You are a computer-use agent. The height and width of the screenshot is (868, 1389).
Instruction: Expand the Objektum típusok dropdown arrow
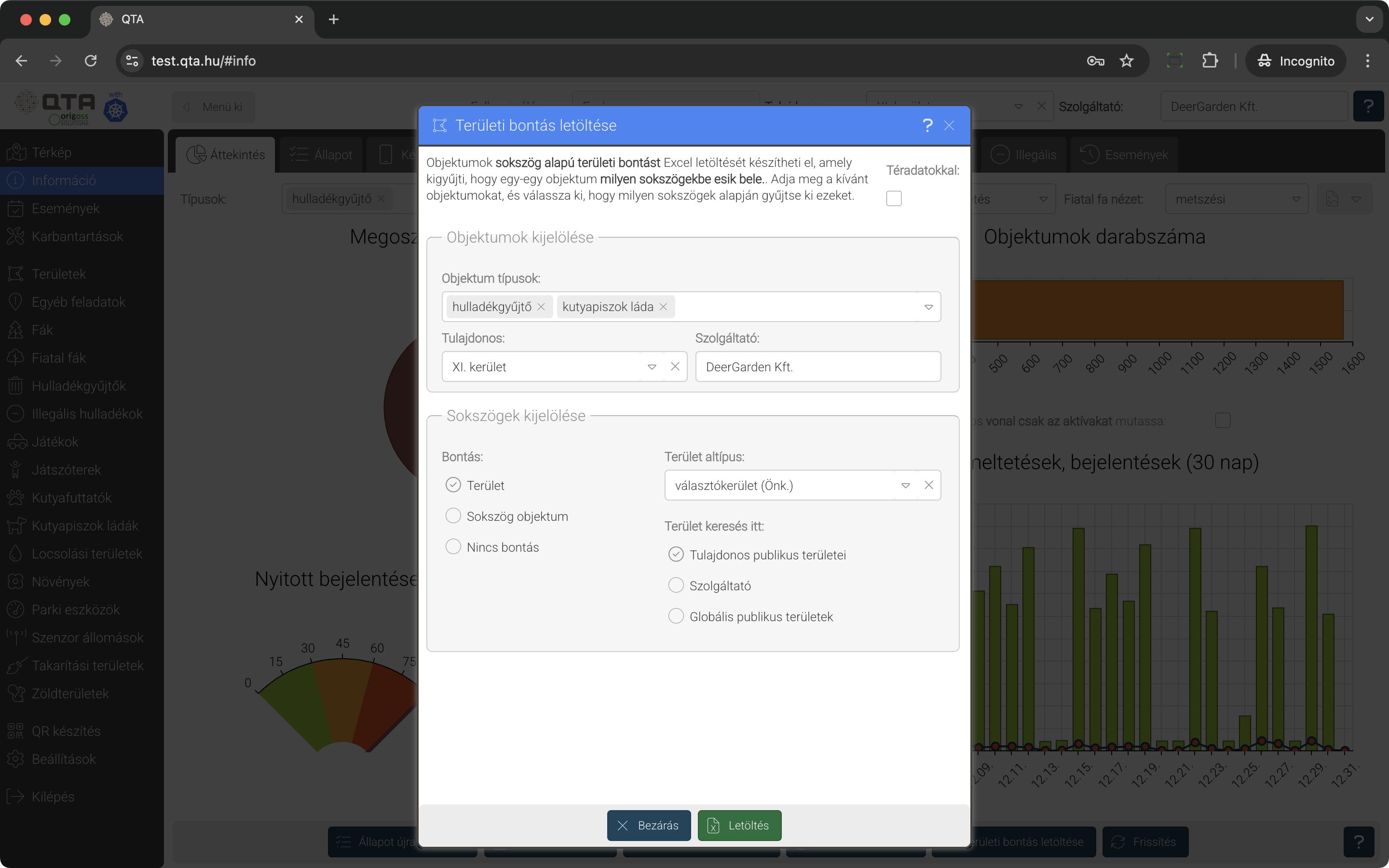(928, 307)
